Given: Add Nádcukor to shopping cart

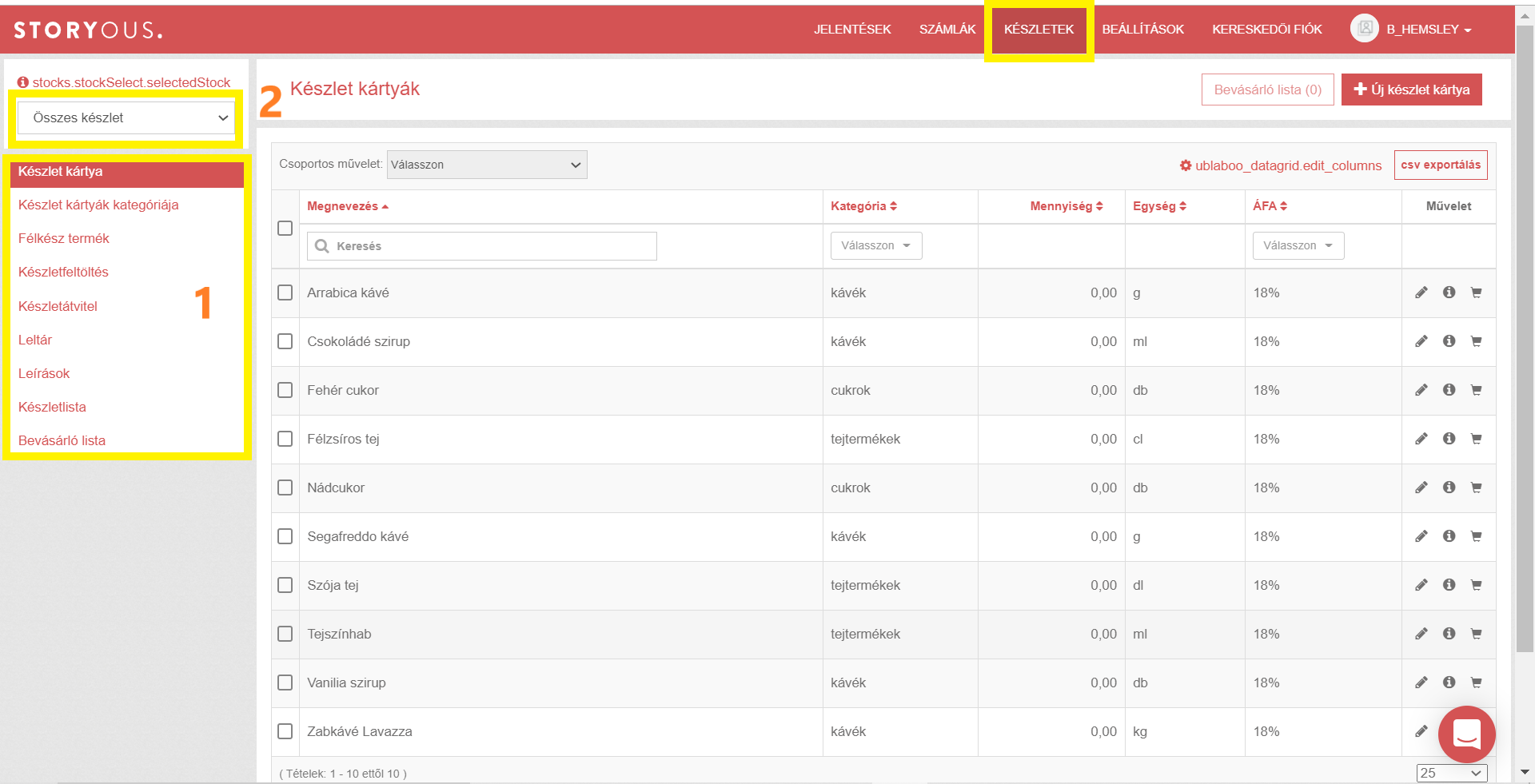Looking at the screenshot, I should (1476, 488).
